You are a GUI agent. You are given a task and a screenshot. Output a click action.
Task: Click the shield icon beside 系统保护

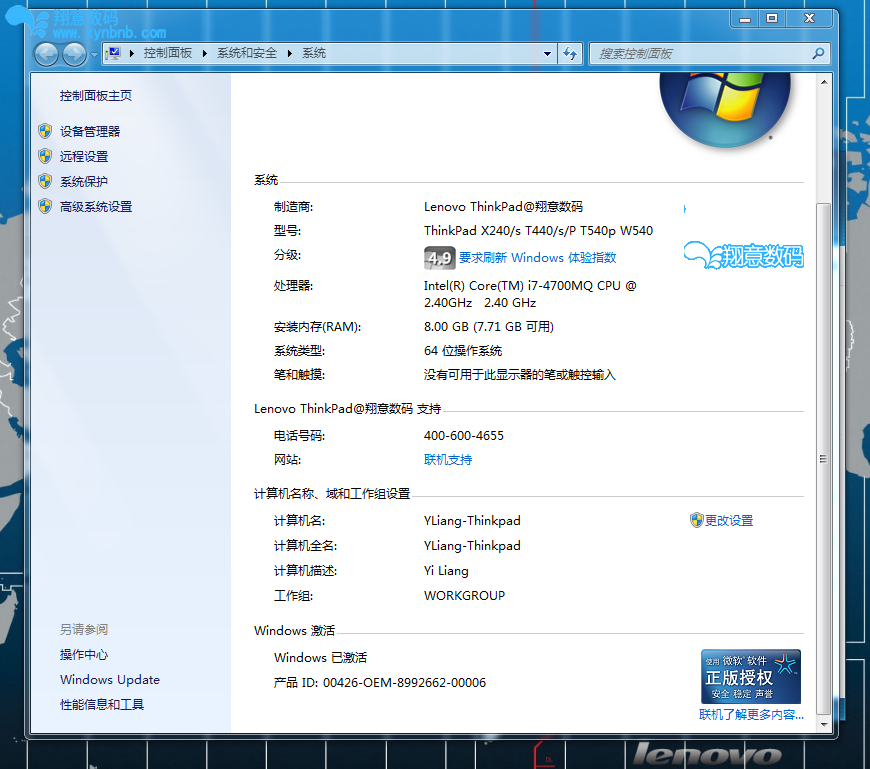click(45, 181)
